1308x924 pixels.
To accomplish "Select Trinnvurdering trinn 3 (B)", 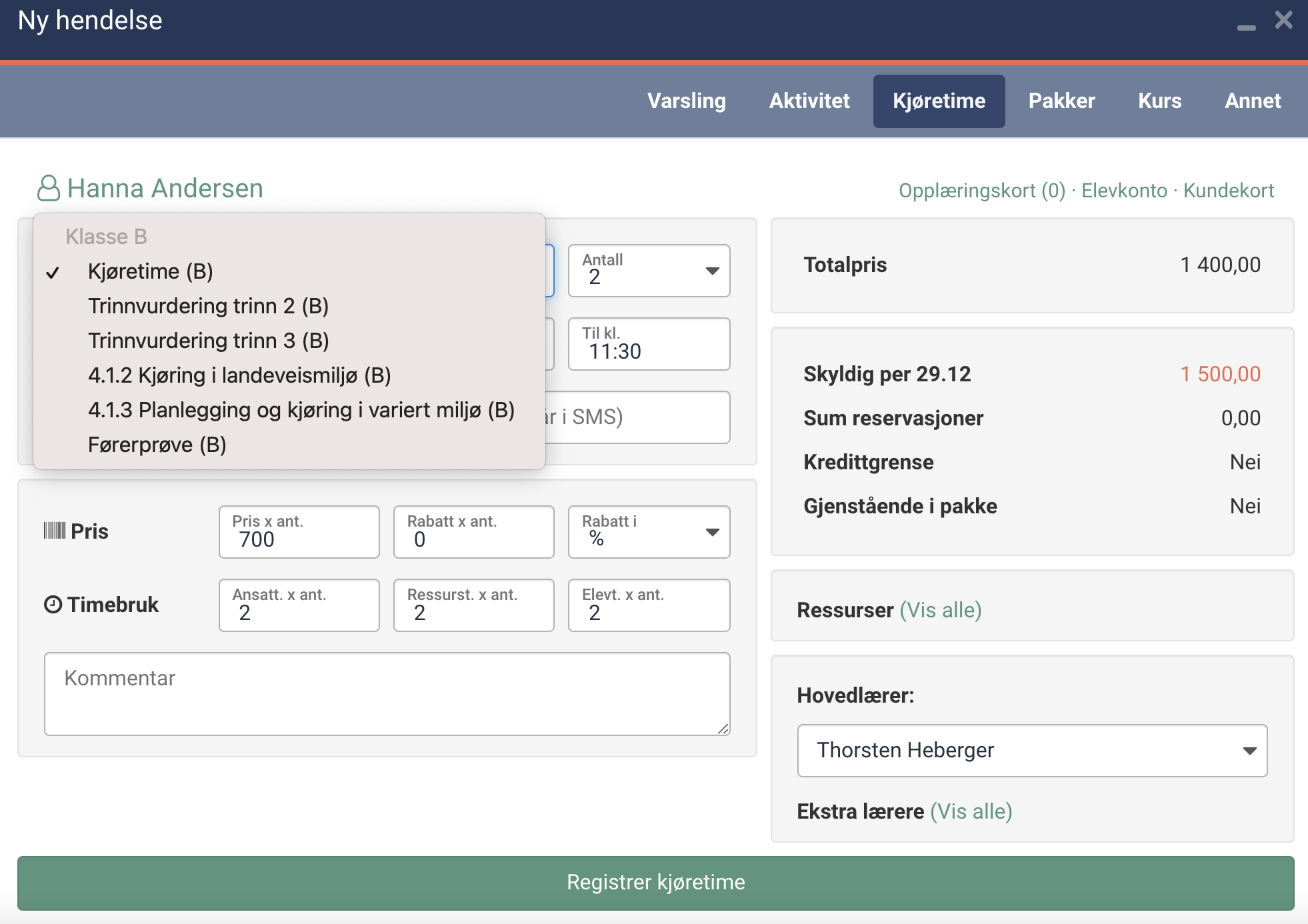I will pyautogui.click(x=289, y=341).
